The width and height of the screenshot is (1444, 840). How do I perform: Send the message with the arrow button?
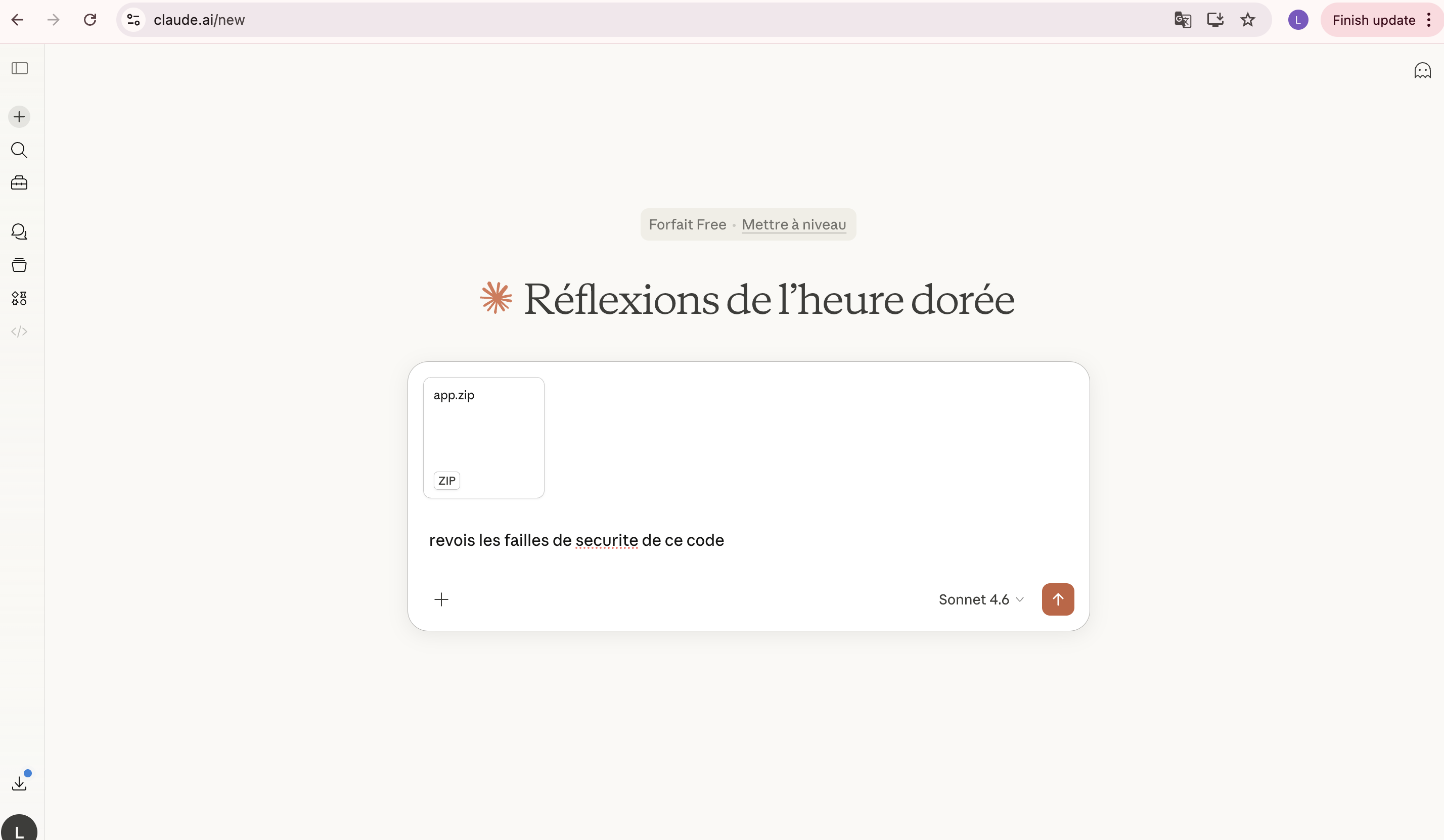[1057, 599]
